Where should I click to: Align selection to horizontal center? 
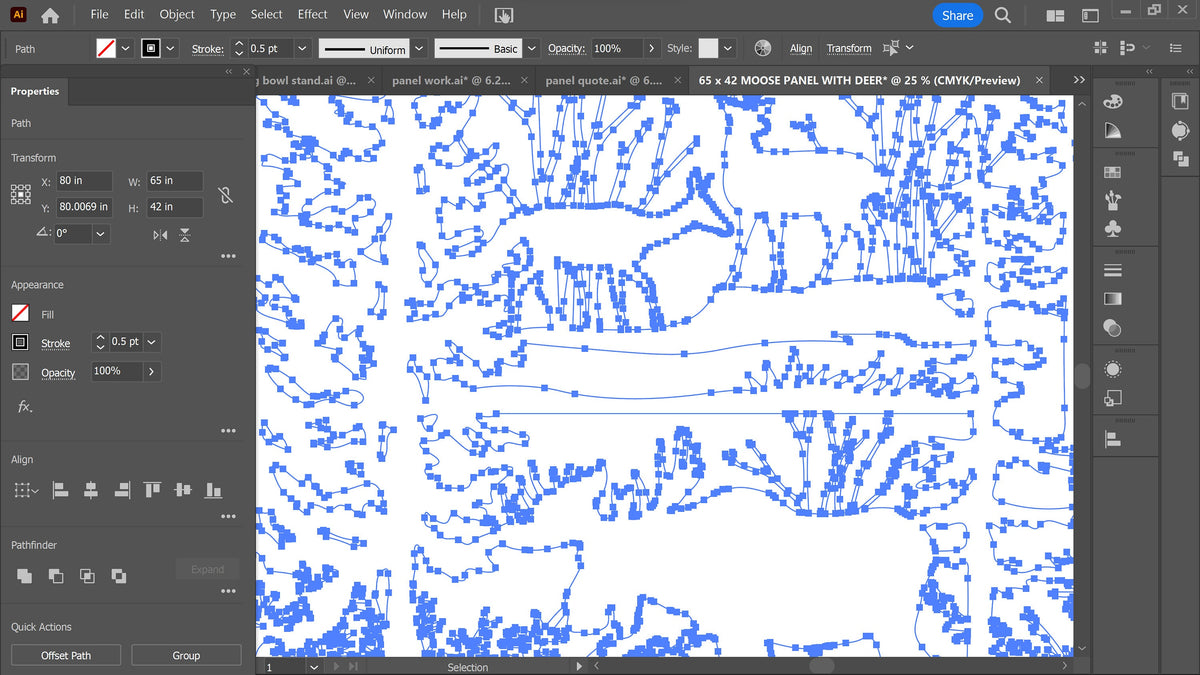[90, 490]
